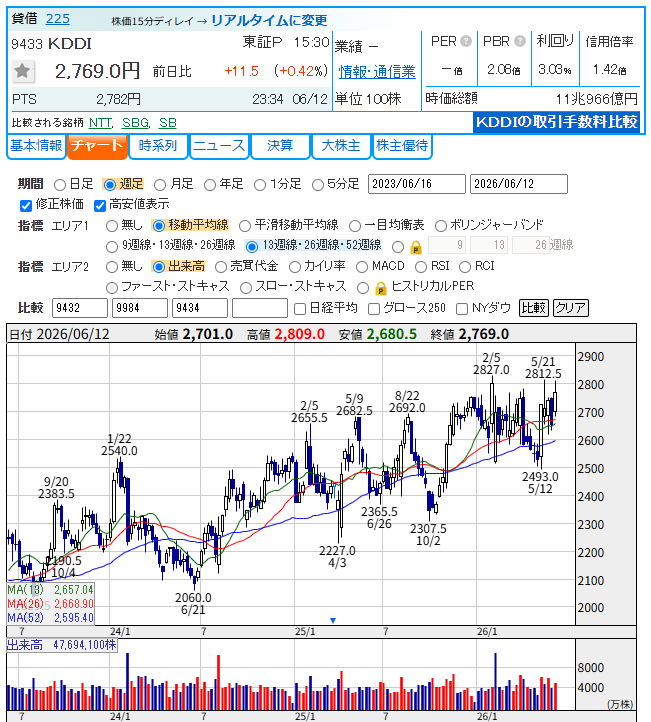651x722 pixels.
Task: Select the 週足 weekly period radio button
Action: pyautogui.click(x=110, y=185)
